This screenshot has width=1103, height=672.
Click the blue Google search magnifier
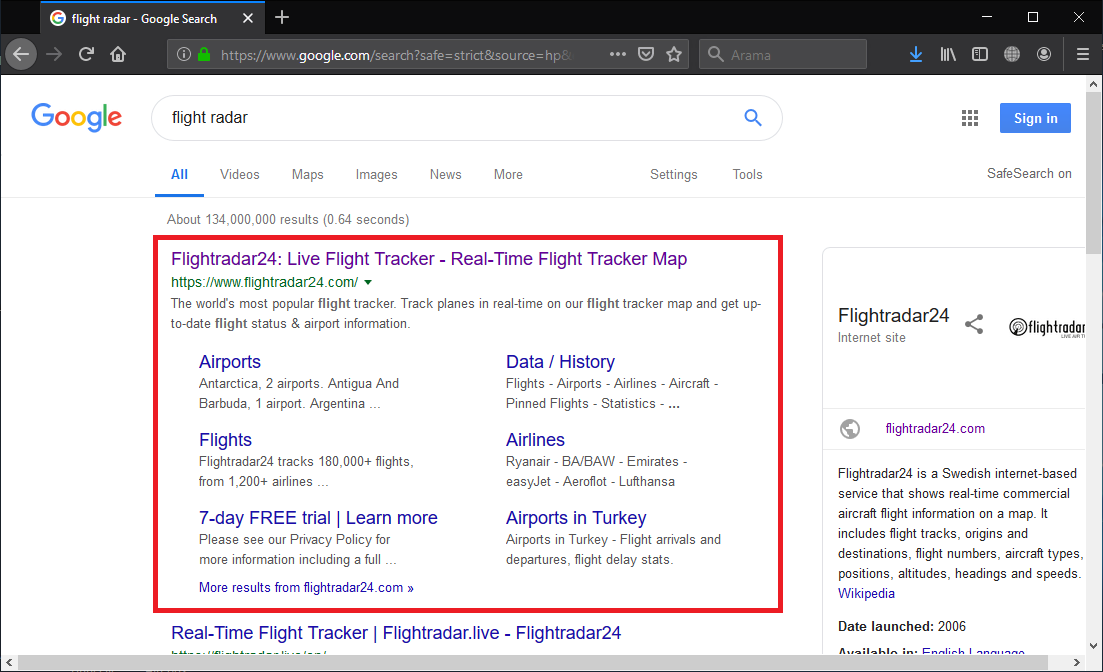pyautogui.click(x=753, y=118)
